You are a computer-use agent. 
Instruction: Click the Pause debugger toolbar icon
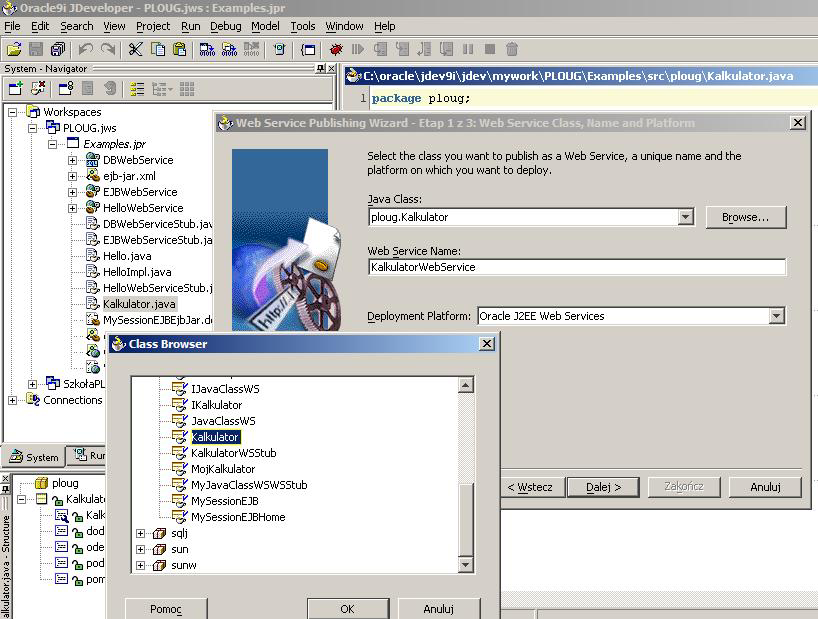pyautogui.click(x=468, y=49)
